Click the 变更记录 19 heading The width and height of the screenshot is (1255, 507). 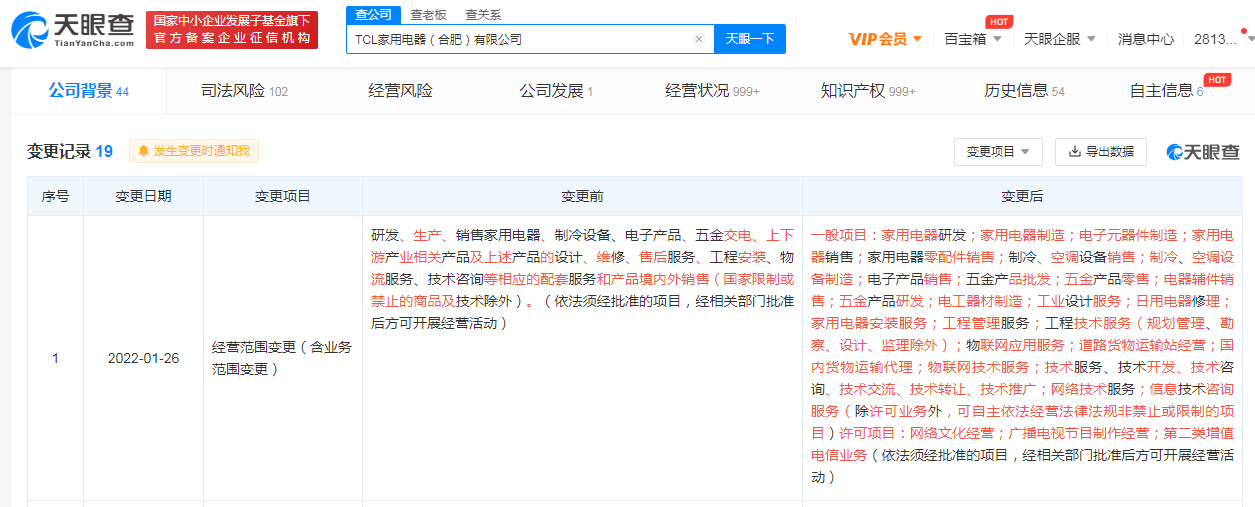[x=70, y=151]
